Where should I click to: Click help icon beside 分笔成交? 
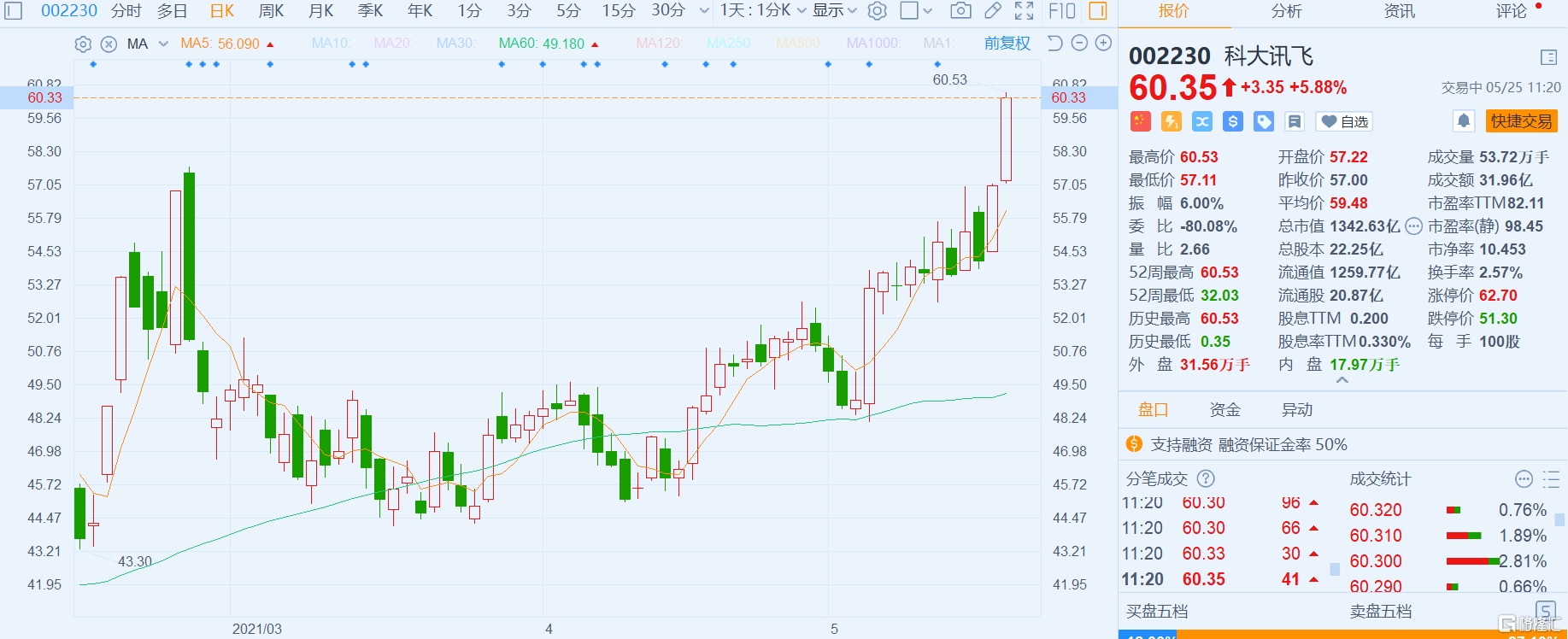1205,478
